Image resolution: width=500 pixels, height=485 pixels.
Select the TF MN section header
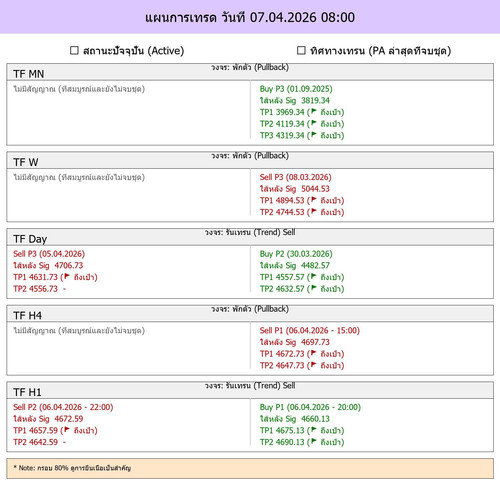pyautogui.click(x=250, y=72)
